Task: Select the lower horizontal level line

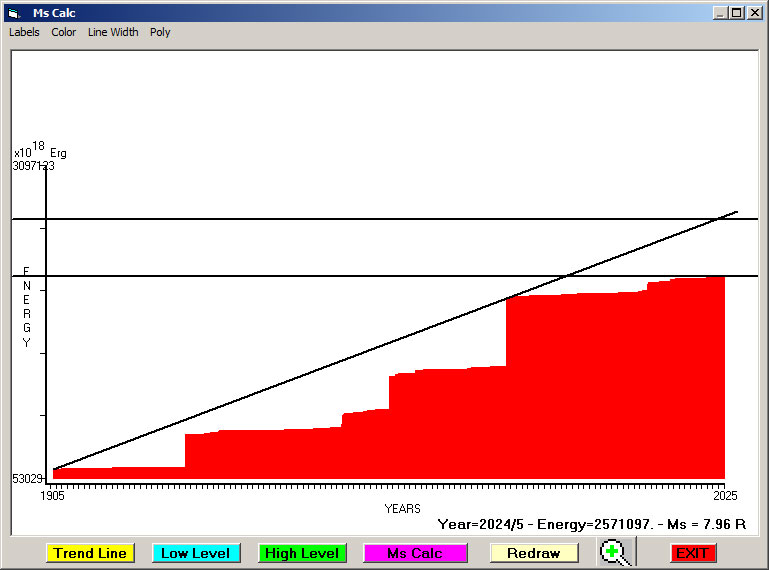Action: pos(300,275)
